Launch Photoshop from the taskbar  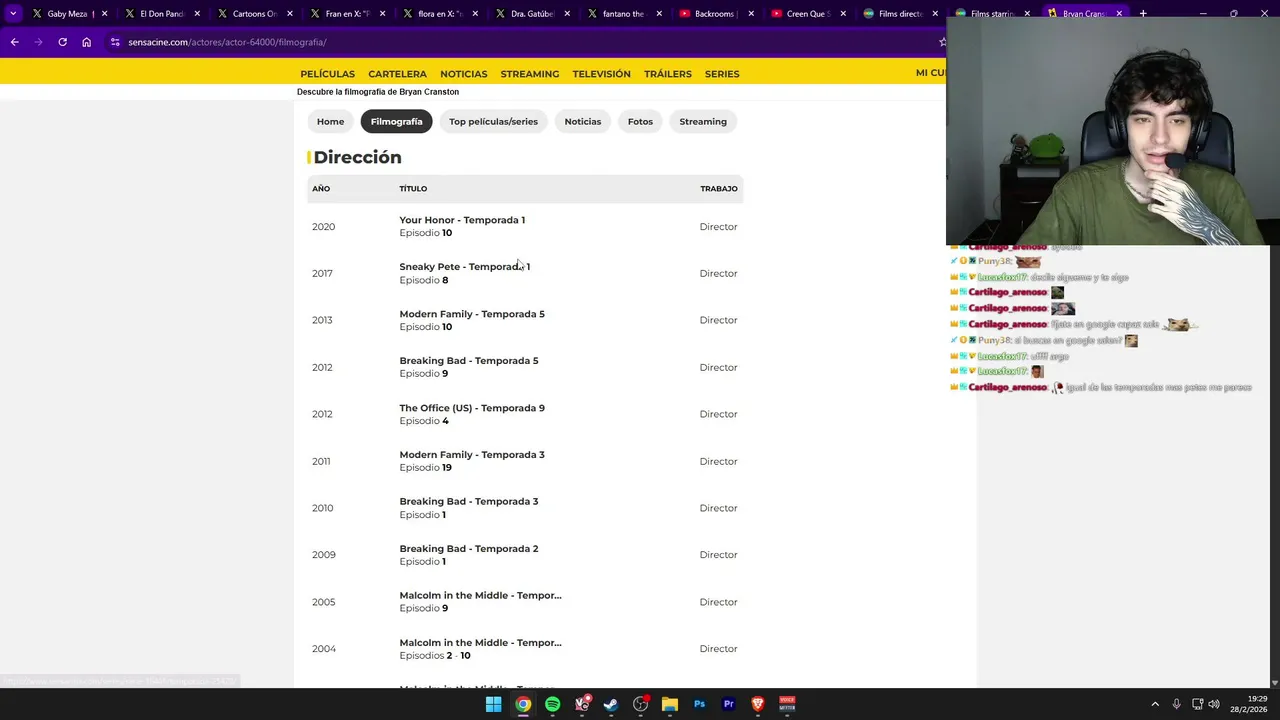pyautogui.click(x=700, y=704)
